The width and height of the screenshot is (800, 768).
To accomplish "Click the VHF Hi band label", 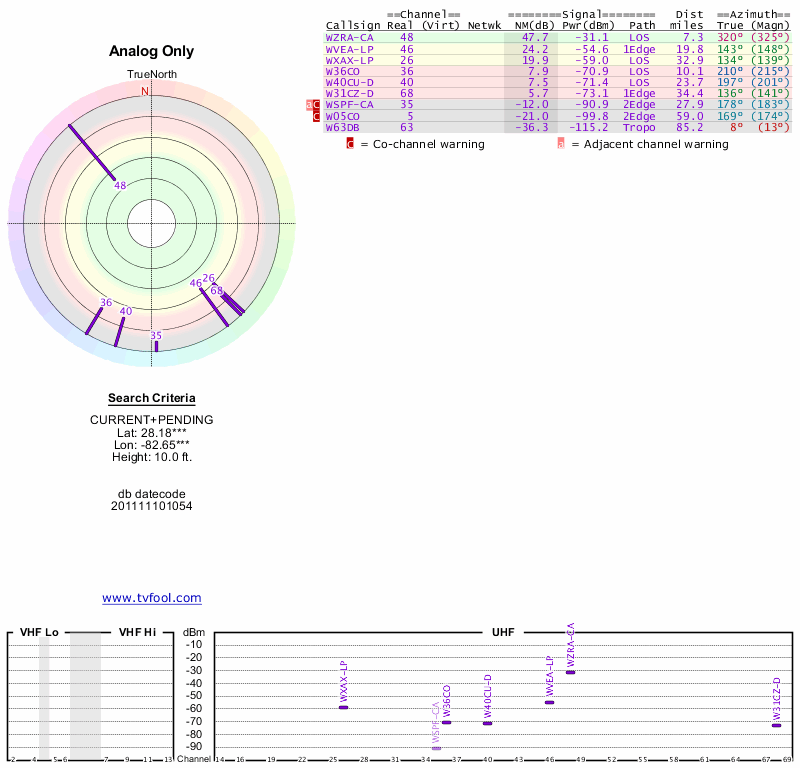I will (x=137, y=632).
